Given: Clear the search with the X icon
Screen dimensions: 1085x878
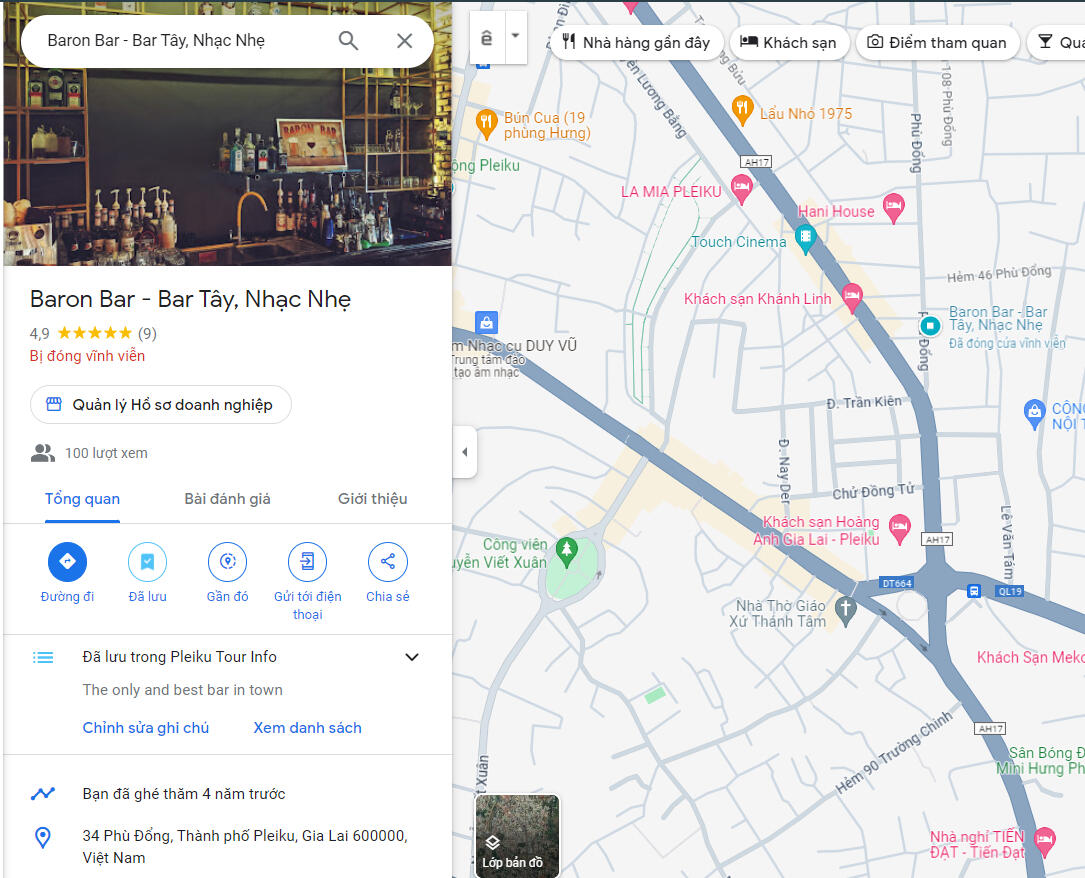Looking at the screenshot, I should tap(404, 41).
